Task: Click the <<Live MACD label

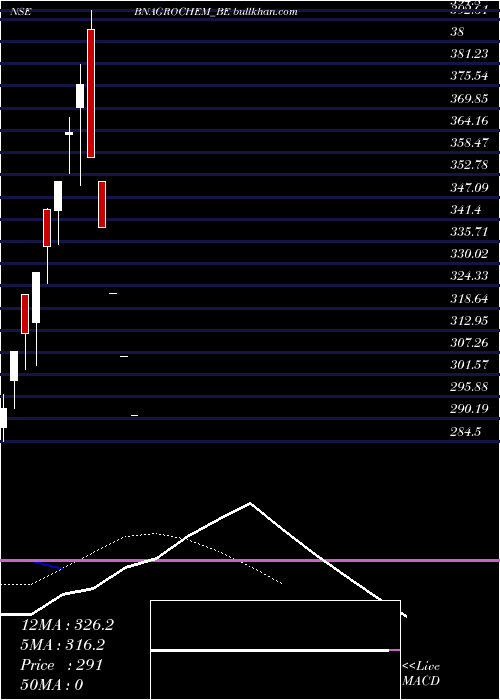Action: click(421, 673)
